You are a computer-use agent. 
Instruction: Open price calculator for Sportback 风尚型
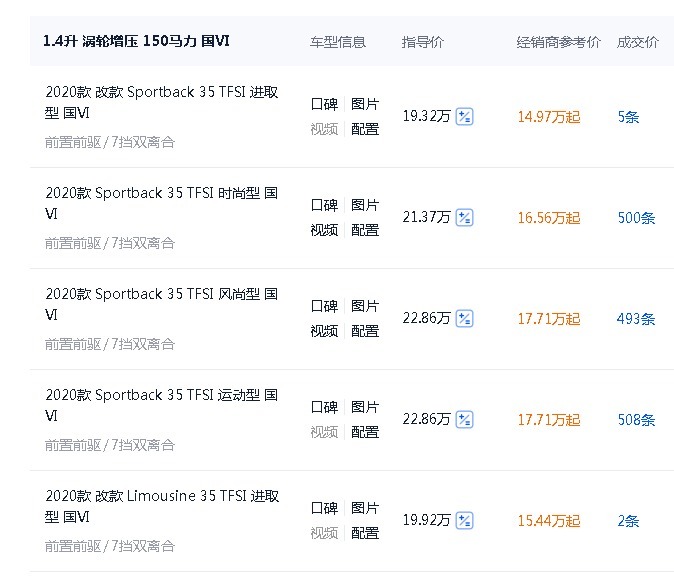(464, 318)
